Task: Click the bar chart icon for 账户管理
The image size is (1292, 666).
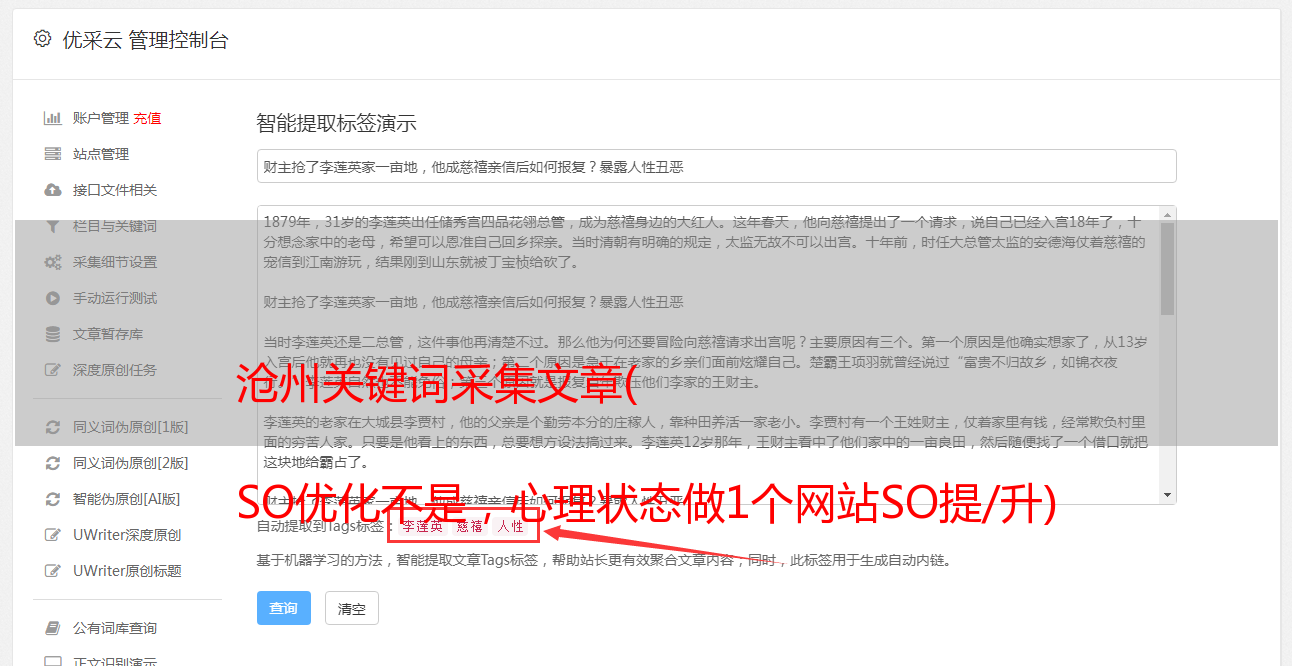Action: tap(53, 118)
